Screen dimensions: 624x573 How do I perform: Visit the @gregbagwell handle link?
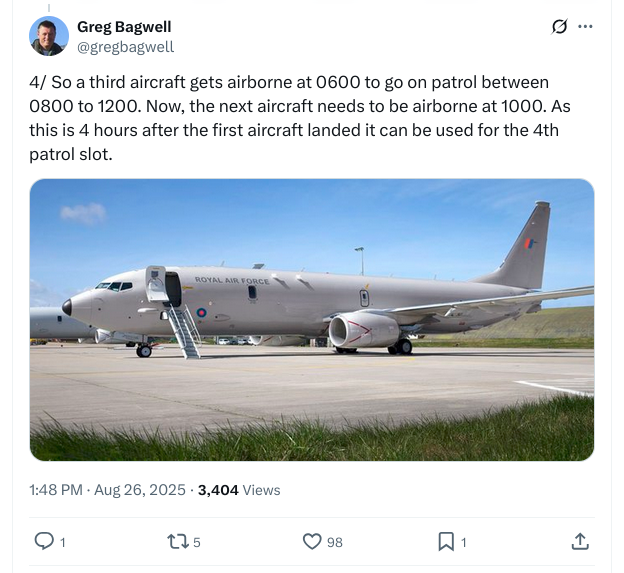click(x=125, y=46)
